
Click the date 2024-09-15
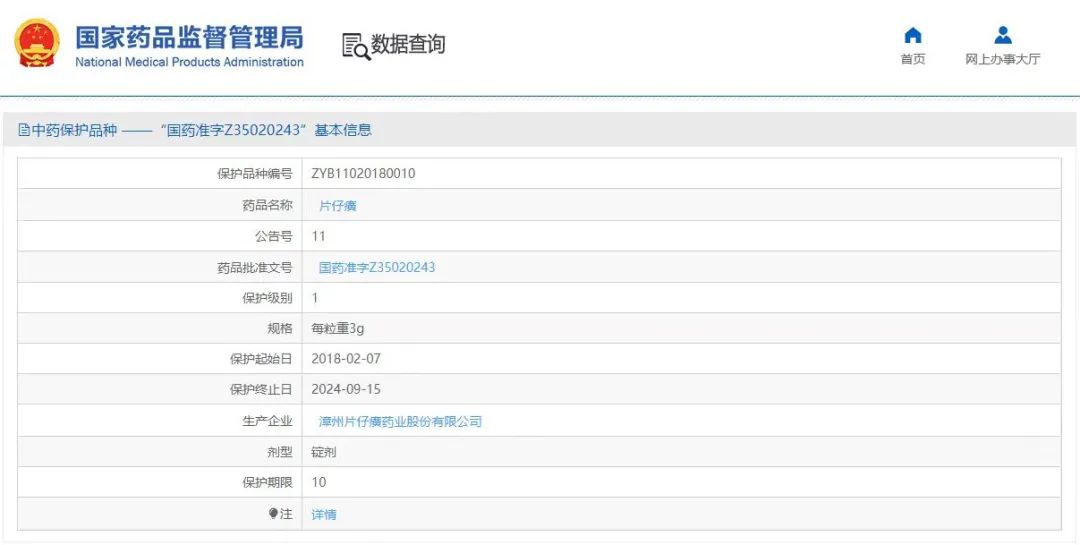coord(346,389)
